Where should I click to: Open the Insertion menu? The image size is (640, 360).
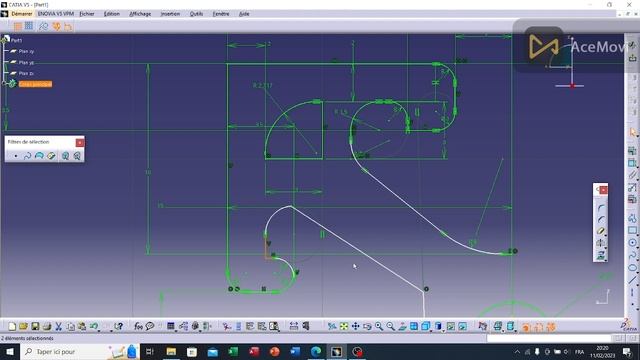(x=170, y=14)
